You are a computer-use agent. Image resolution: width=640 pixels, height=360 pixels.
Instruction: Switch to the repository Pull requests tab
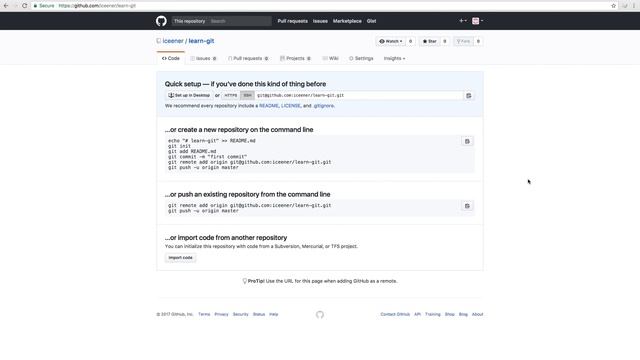pyautogui.click(x=248, y=58)
